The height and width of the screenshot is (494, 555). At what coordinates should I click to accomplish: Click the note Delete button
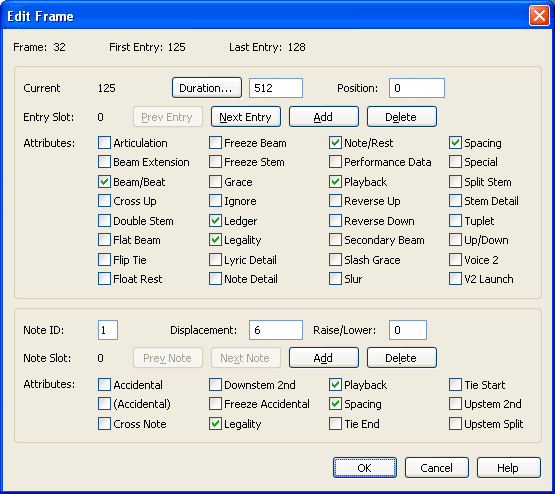(x=402, y=358)
